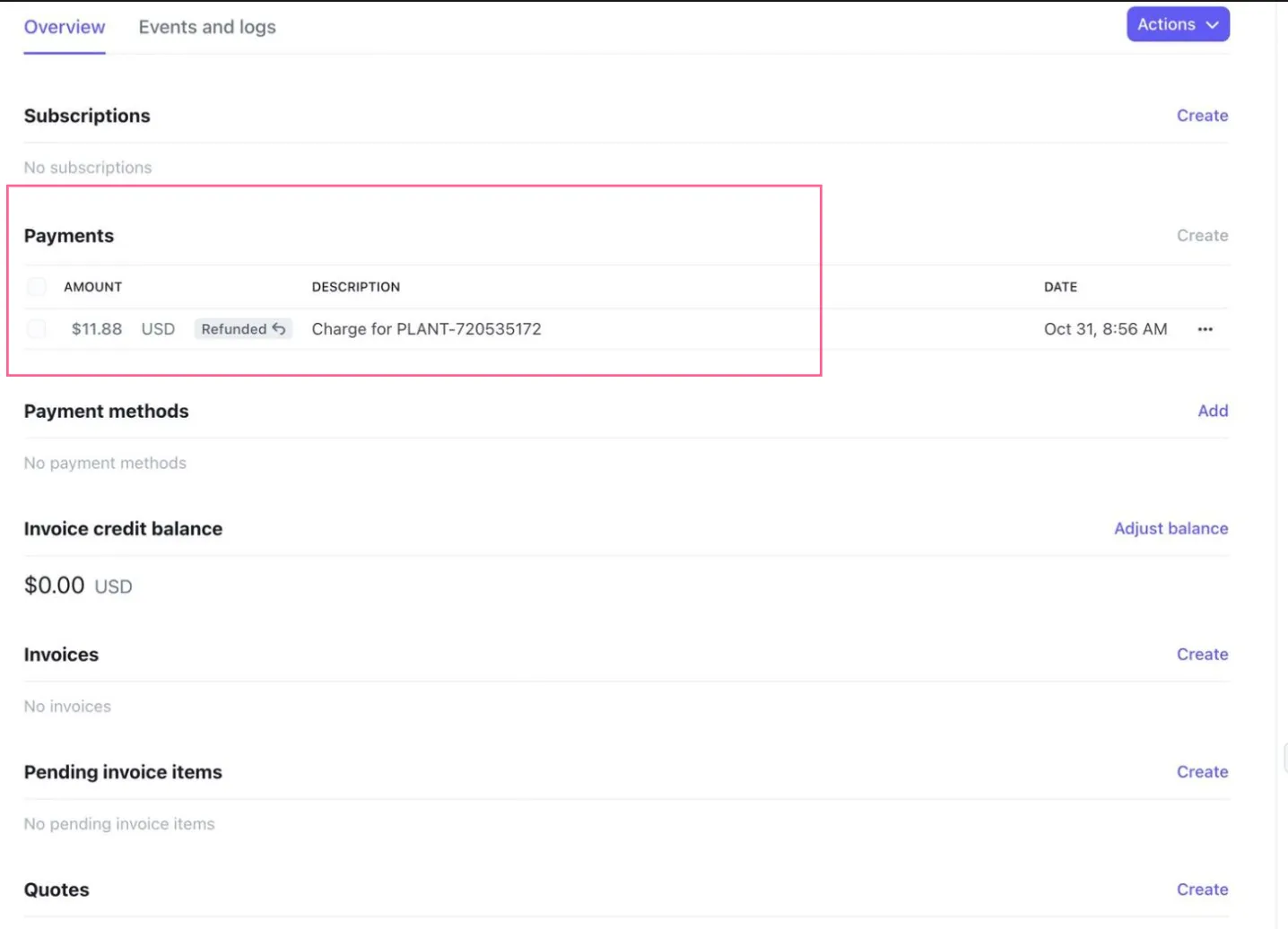The height and width of the screenshot is (929, 1288).
Task: Select all payments with the header checkbox
Action: pyautogui.click(x=37, y=287)
